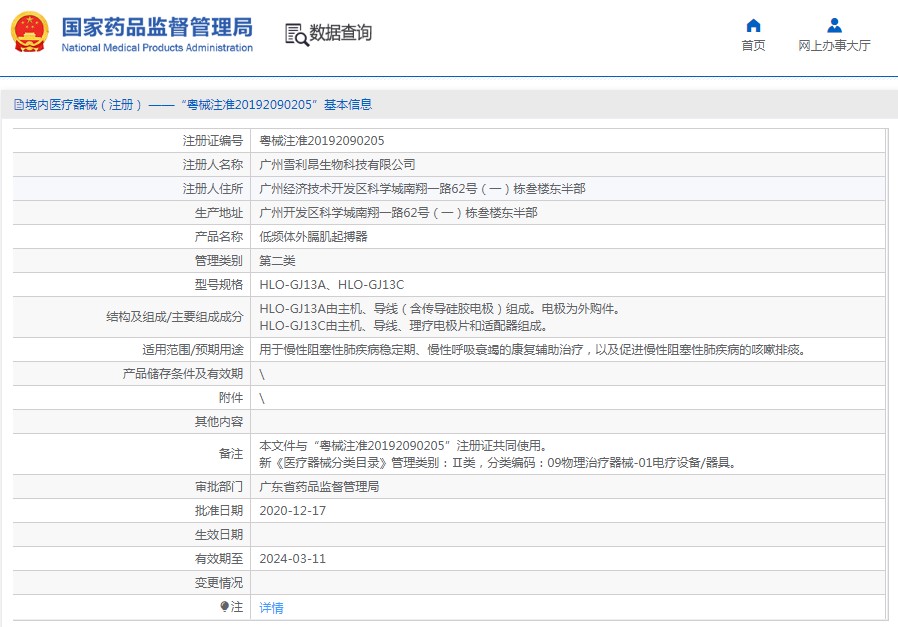Select expiry date 2024-03-11
This screenshot has height=627, width=898.
click(x=293, y=559)
